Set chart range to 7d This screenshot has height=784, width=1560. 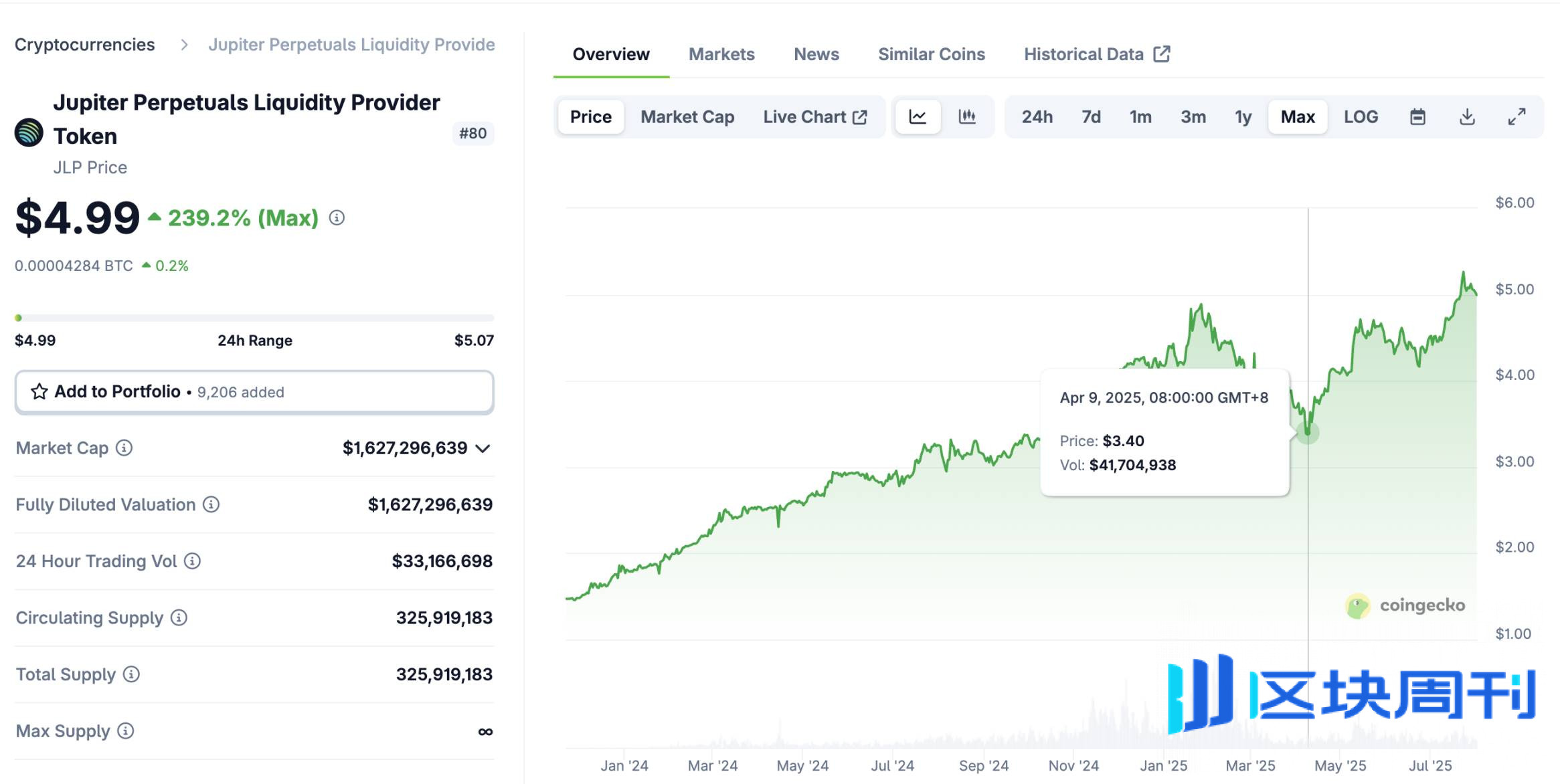(1091, 117)
